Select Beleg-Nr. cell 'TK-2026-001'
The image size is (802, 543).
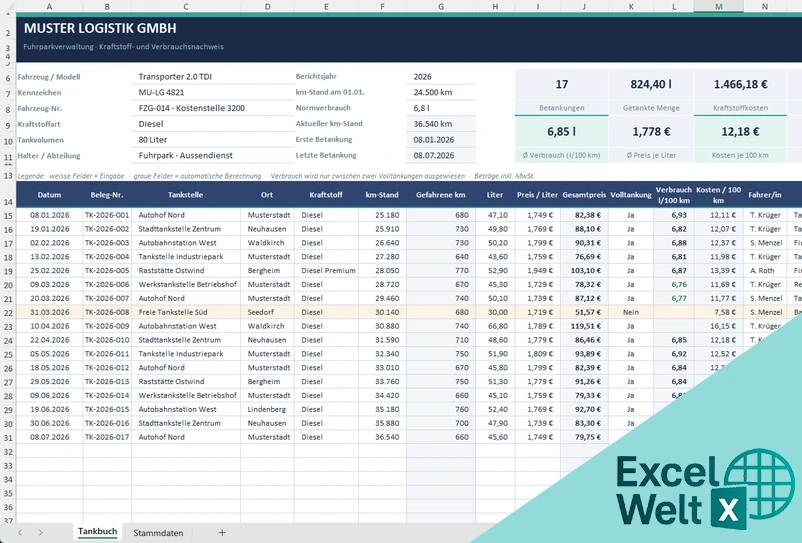pyautogui.click(x=107, y=215)
